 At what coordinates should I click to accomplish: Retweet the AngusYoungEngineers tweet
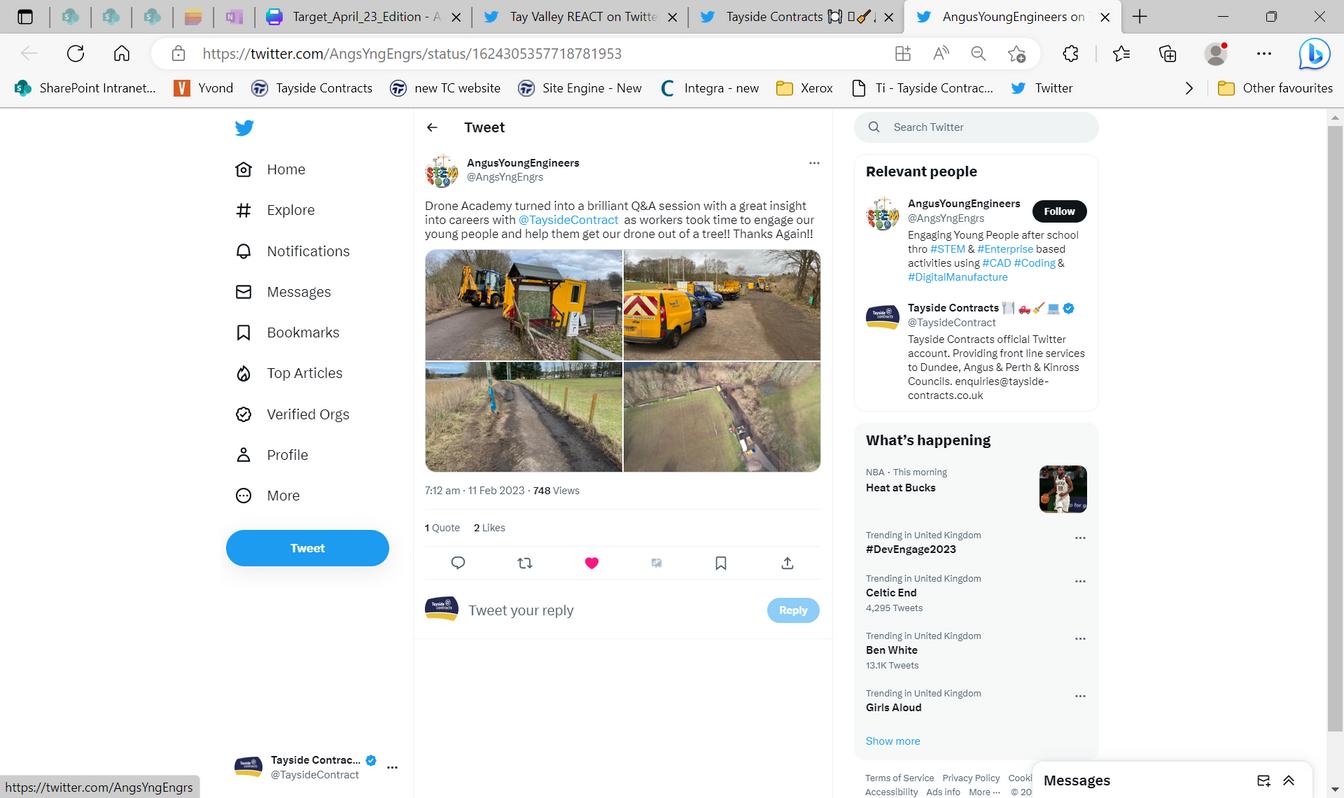point(525,563)
